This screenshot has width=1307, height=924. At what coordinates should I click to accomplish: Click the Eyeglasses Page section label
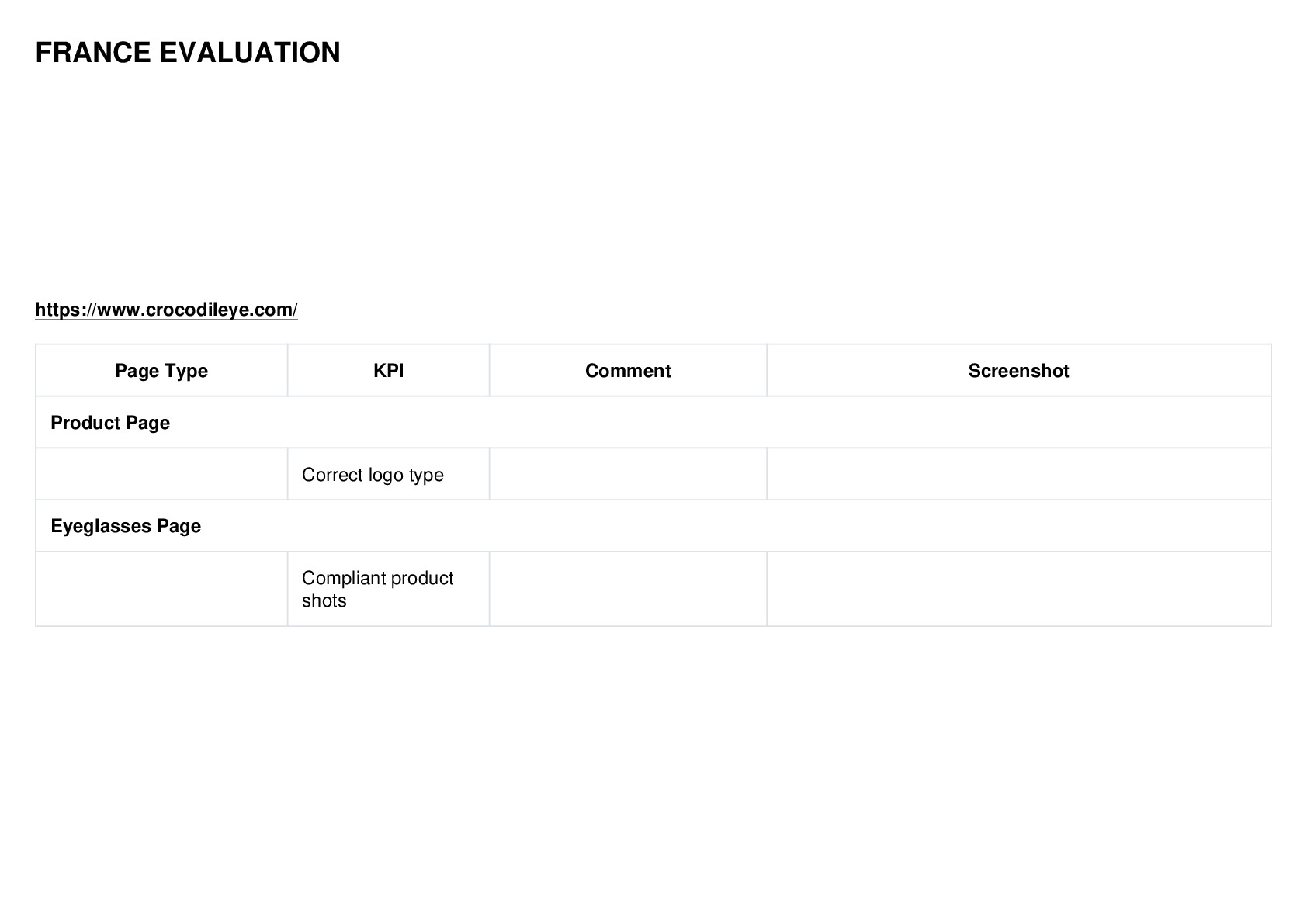pos(126,526)
